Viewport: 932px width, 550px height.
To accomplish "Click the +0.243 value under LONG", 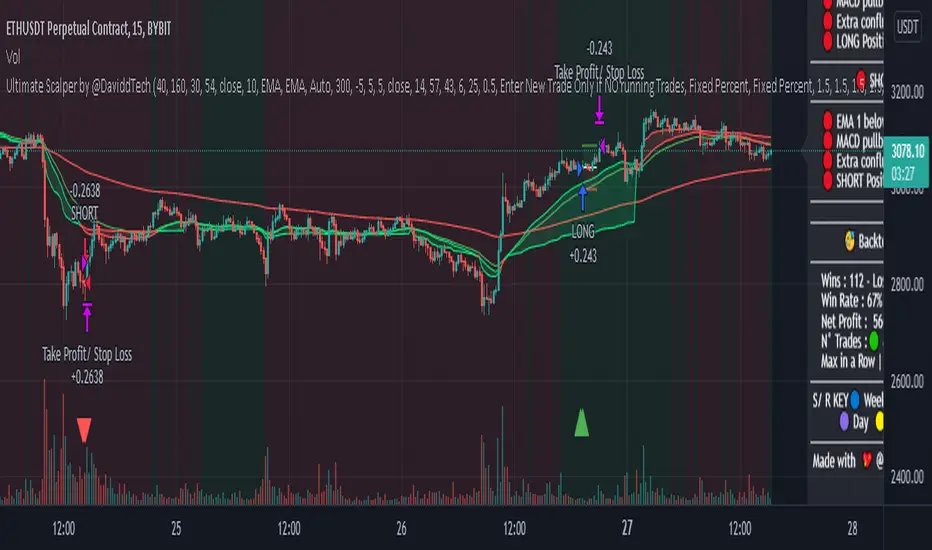I will [x=583, y=256].
